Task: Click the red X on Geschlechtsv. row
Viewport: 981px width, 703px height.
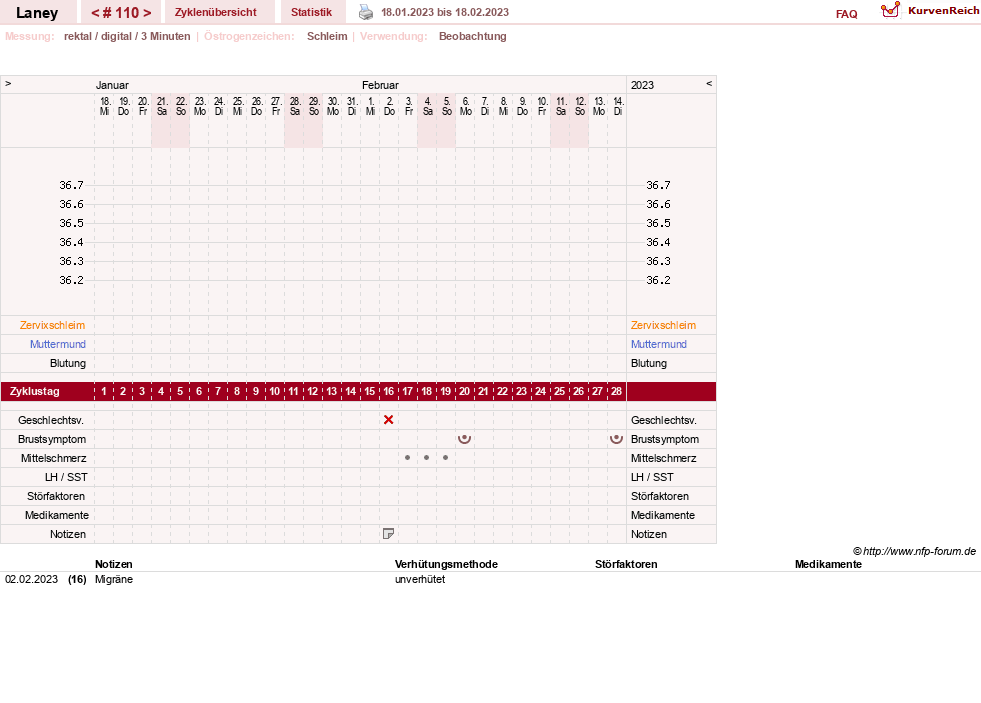Action: point(389,420)
